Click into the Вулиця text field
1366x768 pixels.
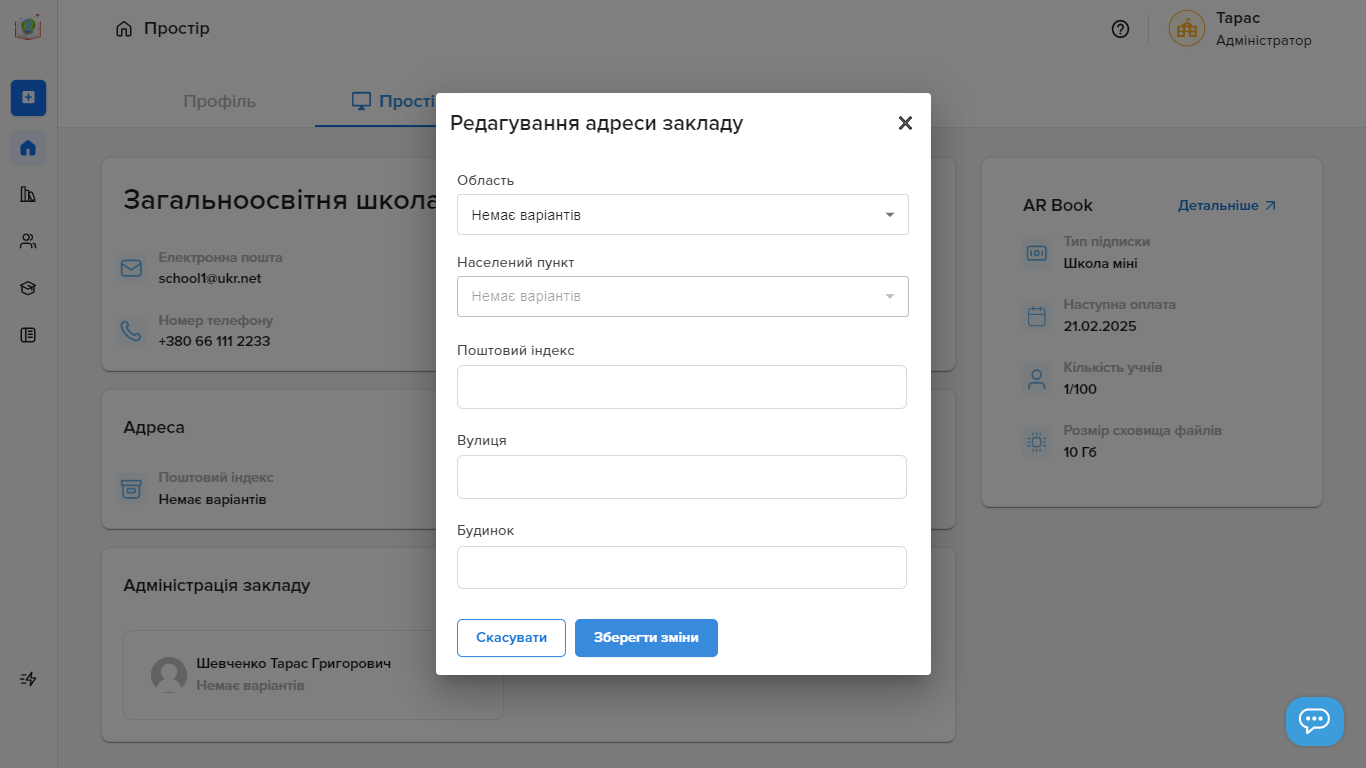pyautogui.click(x=682, y=477)
